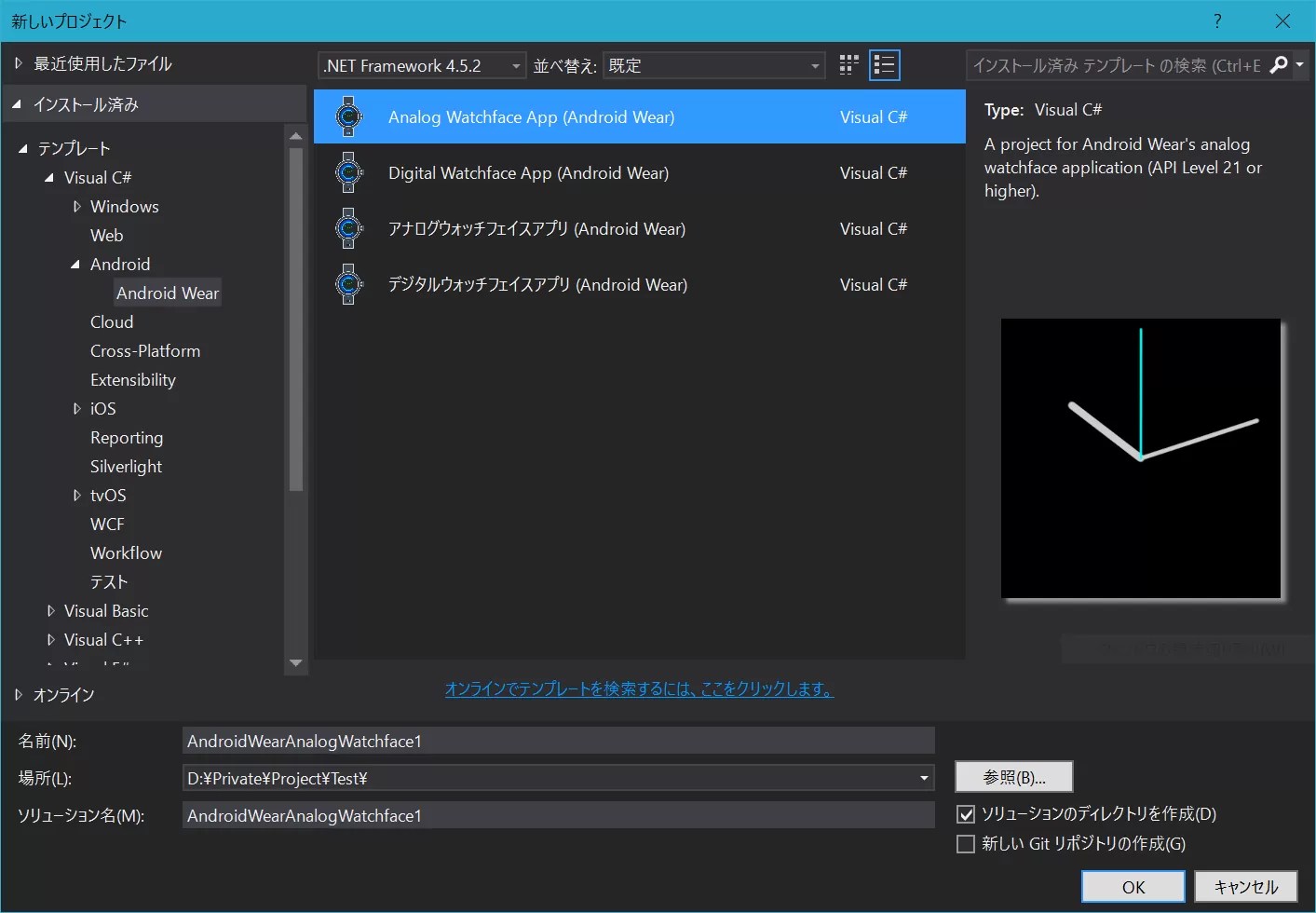Expand the 最近使用したファイル section
Viewport: 1316px width, 913px height.
coord(18,63)
